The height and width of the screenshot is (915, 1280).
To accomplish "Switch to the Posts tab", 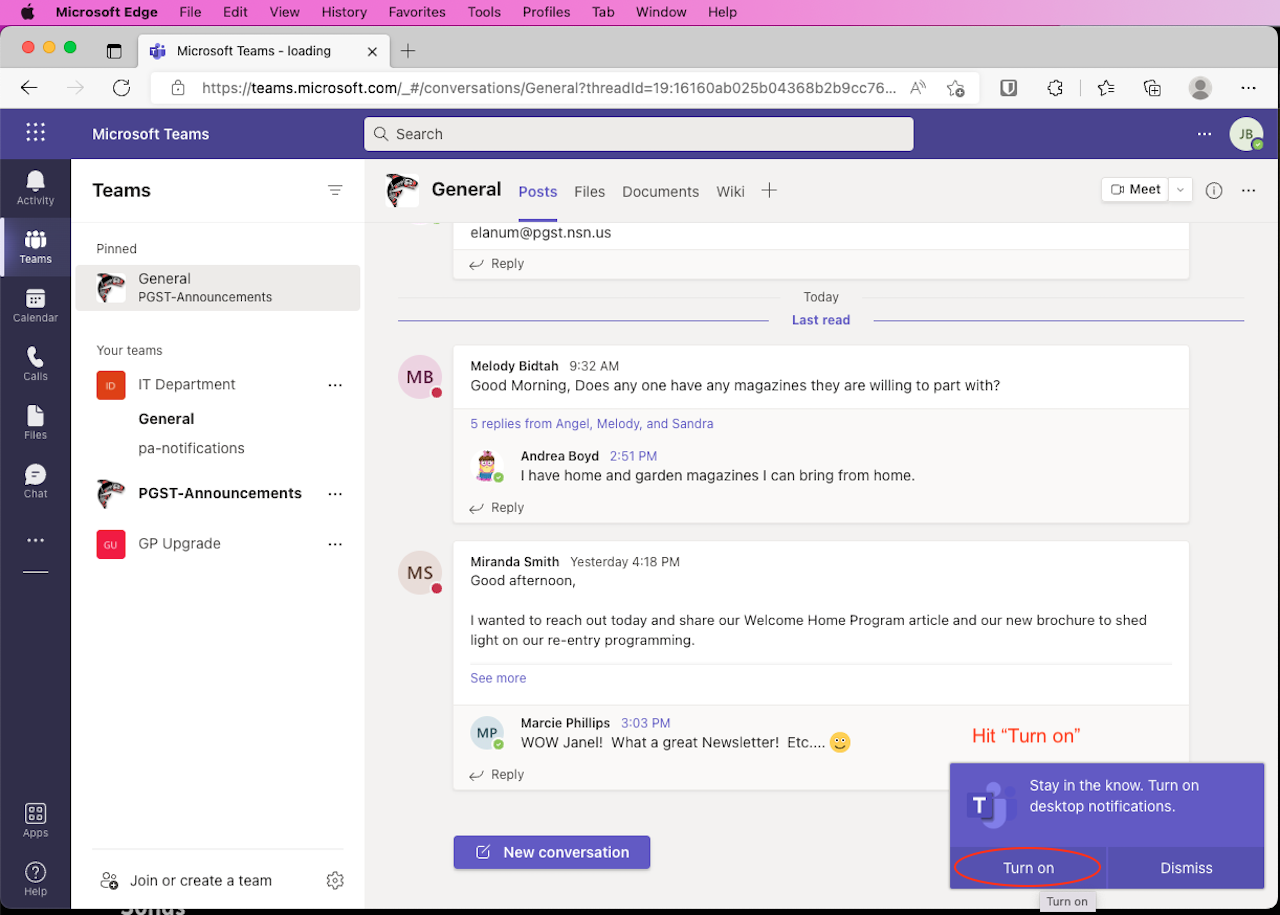I will coord(538,191).
